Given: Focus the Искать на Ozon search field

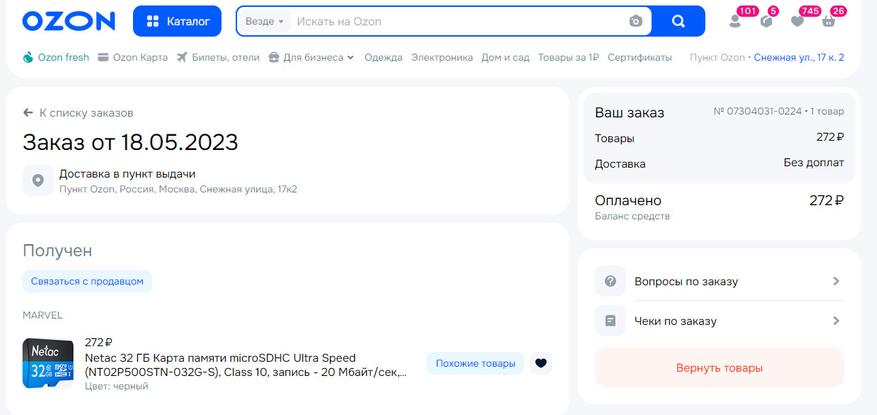Looking at the screenshot, I should tap(459, 21).
